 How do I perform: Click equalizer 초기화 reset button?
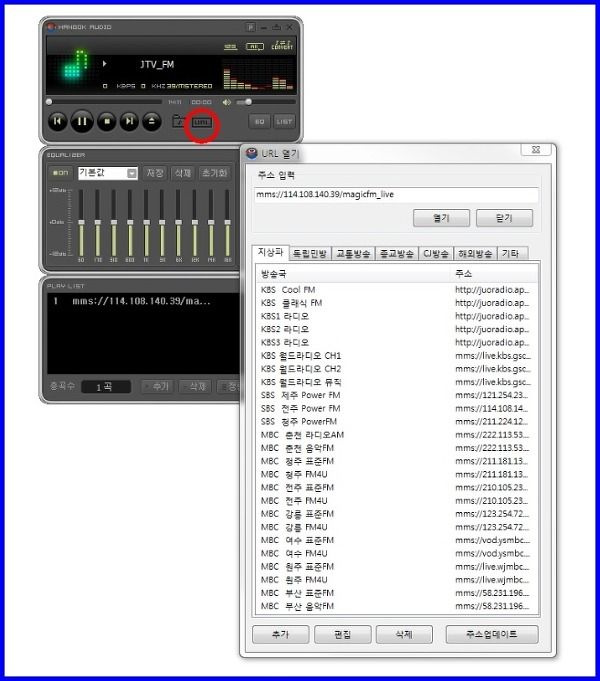click(214, 173)
